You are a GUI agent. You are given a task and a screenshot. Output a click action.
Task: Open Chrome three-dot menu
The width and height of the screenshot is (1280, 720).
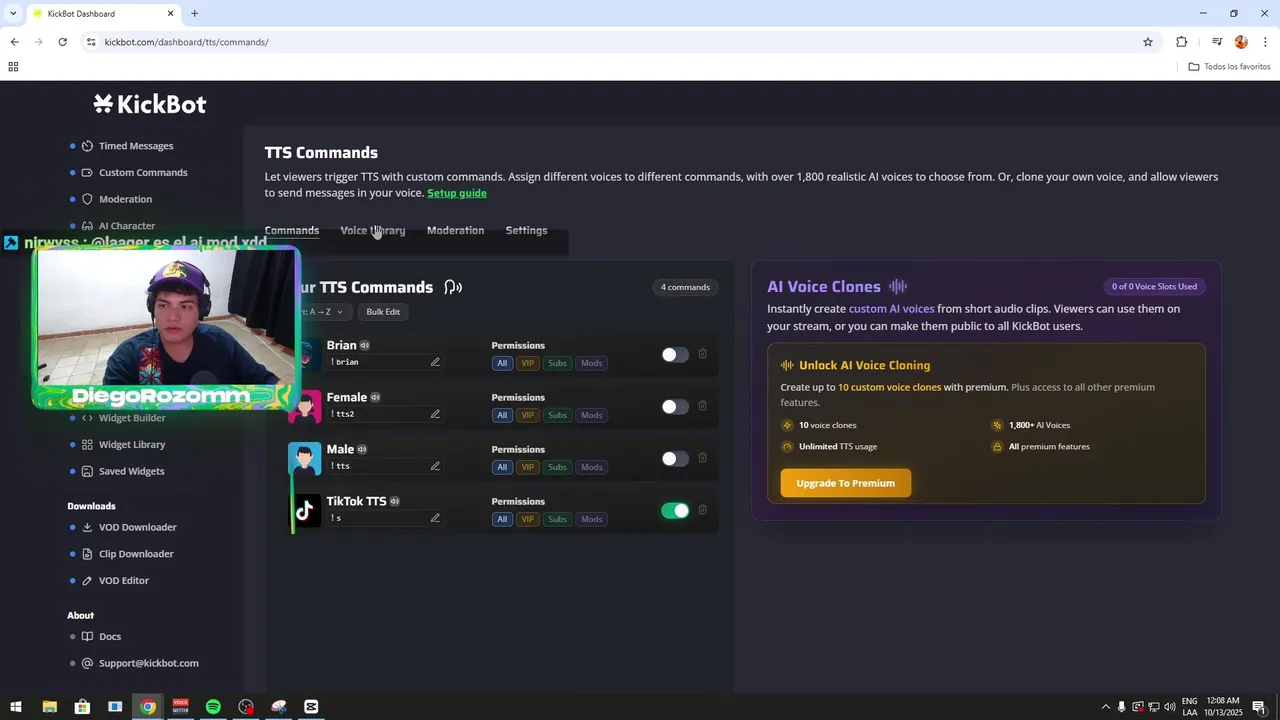(1265, 42)
